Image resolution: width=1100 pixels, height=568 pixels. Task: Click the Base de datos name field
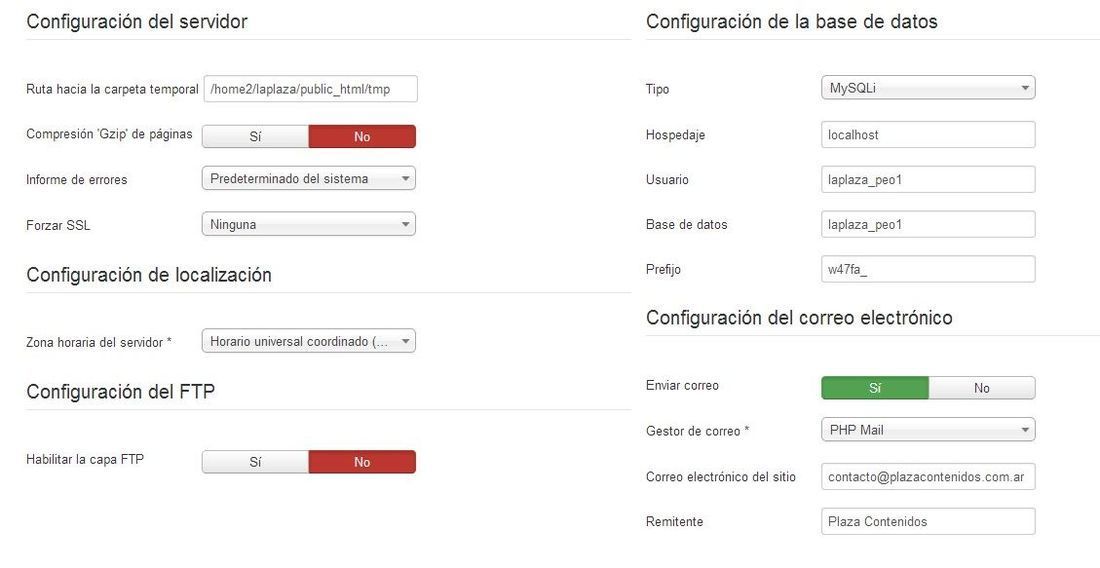928,224
